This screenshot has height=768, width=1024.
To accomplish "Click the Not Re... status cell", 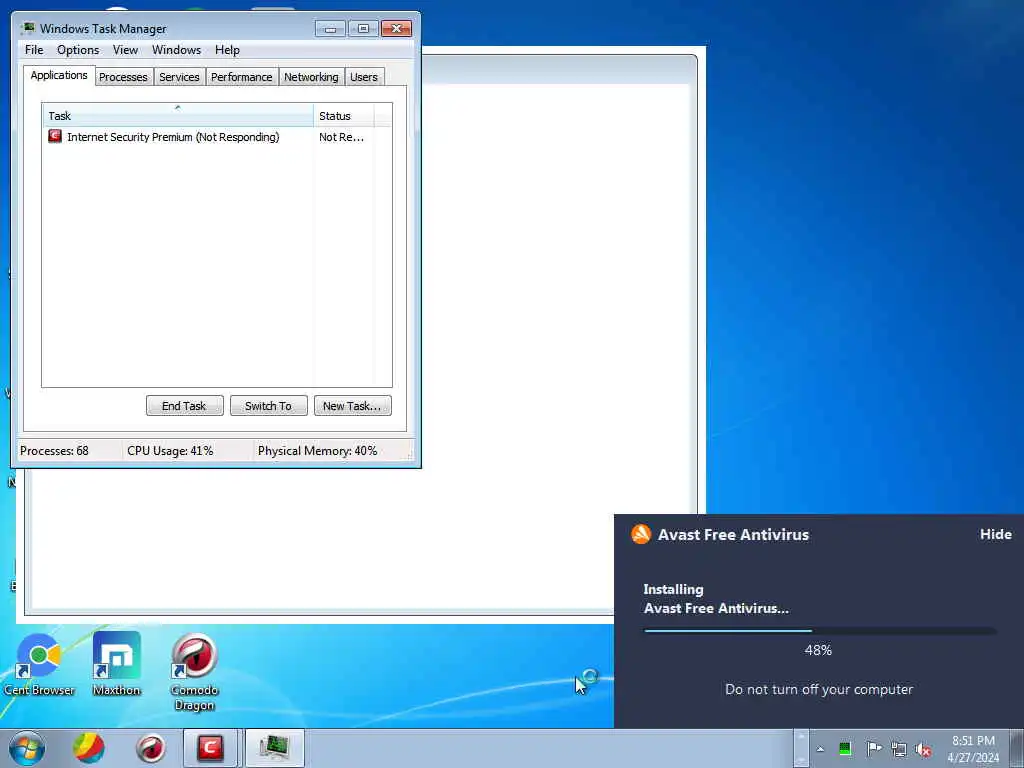I will [x=342, y=137].
